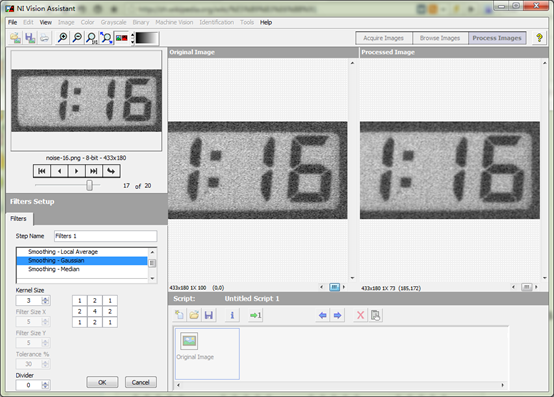Click the Cancel button

pyautogui.click(x=141, y=382)
